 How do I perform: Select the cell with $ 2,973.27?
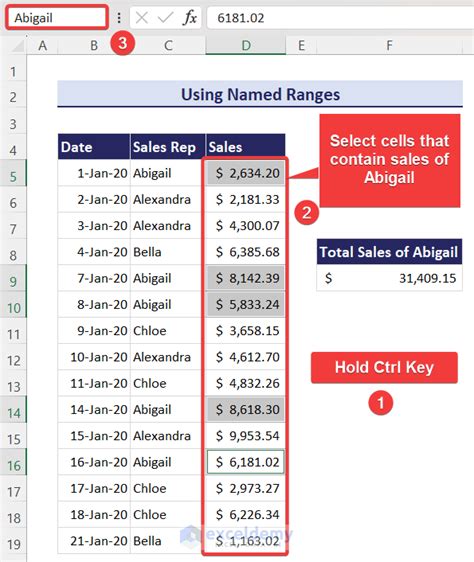pyautogui.click(x=246, y=488)
